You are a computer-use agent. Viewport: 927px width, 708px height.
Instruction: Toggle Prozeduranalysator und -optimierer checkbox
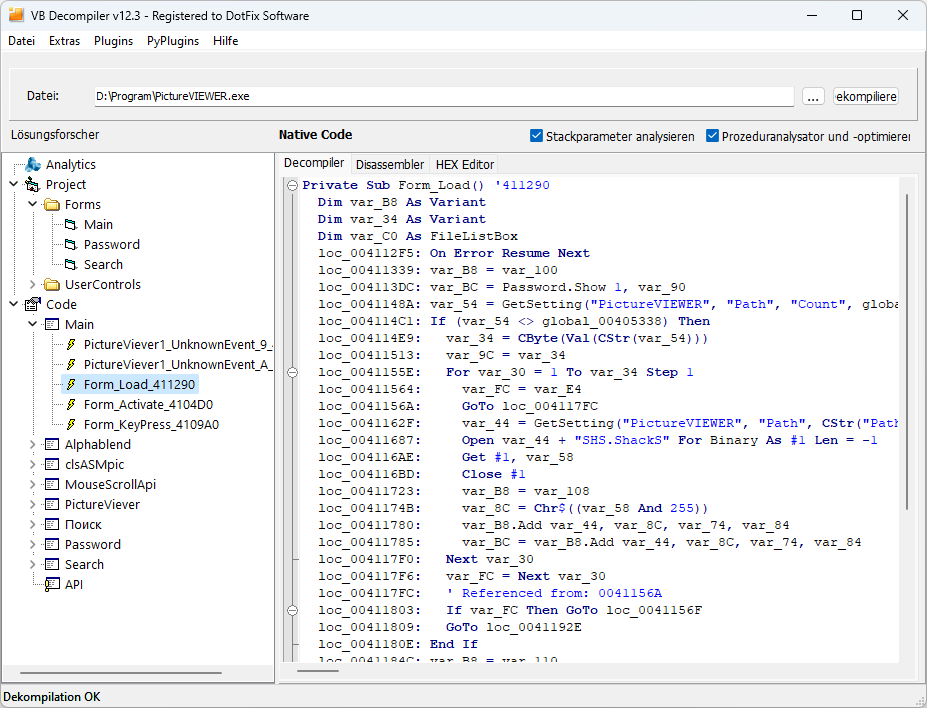click(712, 136)
